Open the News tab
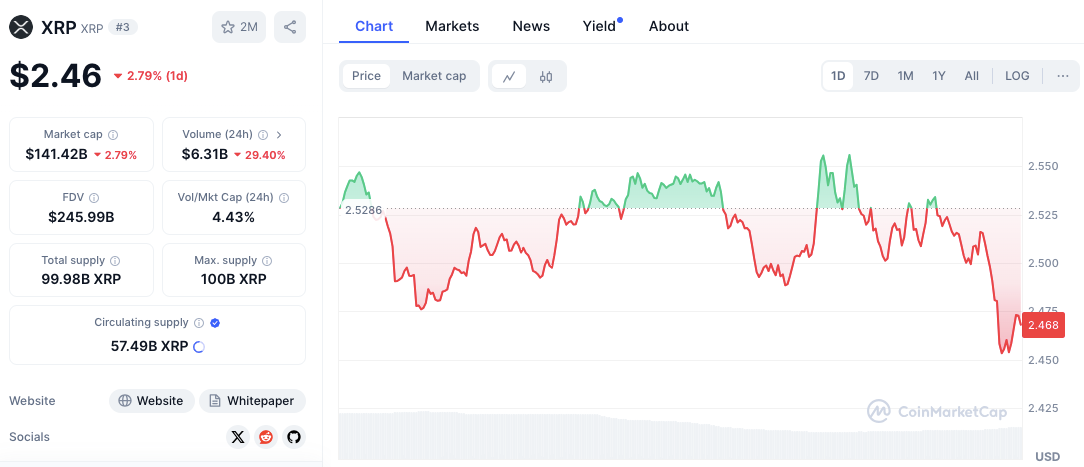Viewport: 1084px width, 467px height. tap(531, 26)
